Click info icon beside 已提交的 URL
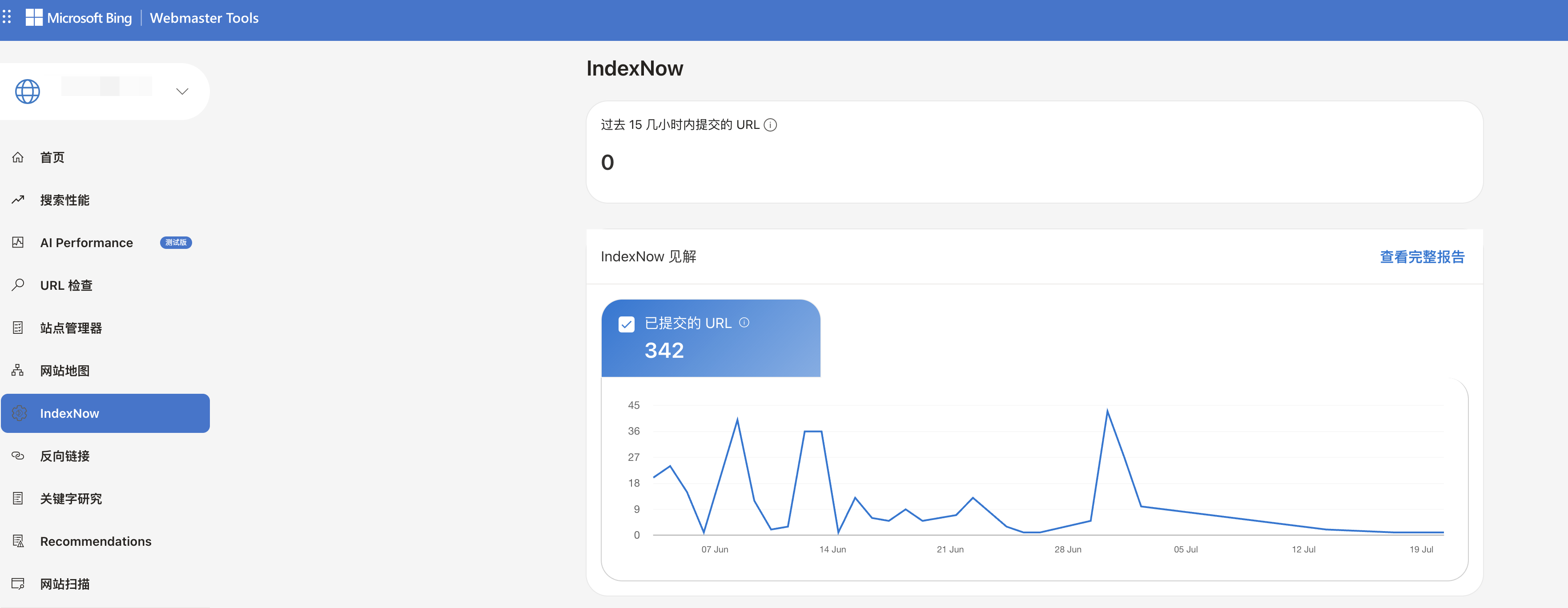The width and height of the screenshot is (1568, 608). point(744,323)
